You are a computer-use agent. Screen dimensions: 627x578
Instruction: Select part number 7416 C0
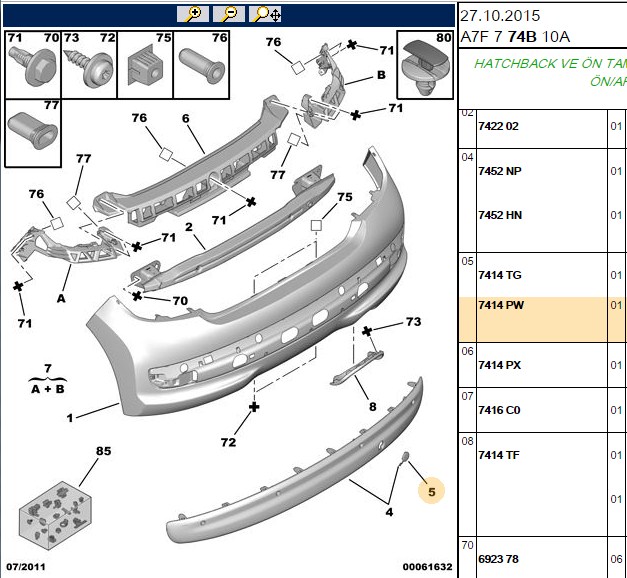point(499,410)
